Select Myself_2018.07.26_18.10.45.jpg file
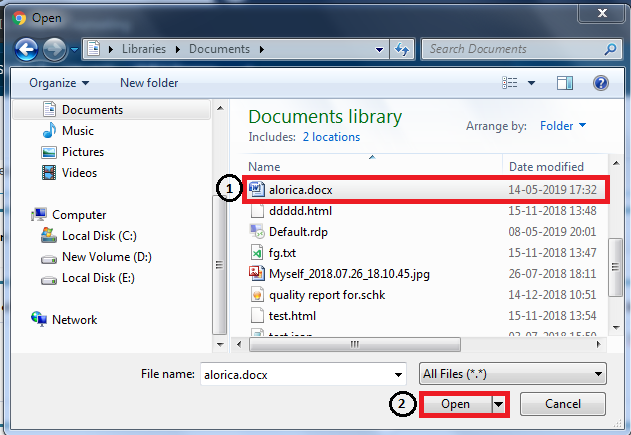The image size is (631, 435). [x=349, y=274]
